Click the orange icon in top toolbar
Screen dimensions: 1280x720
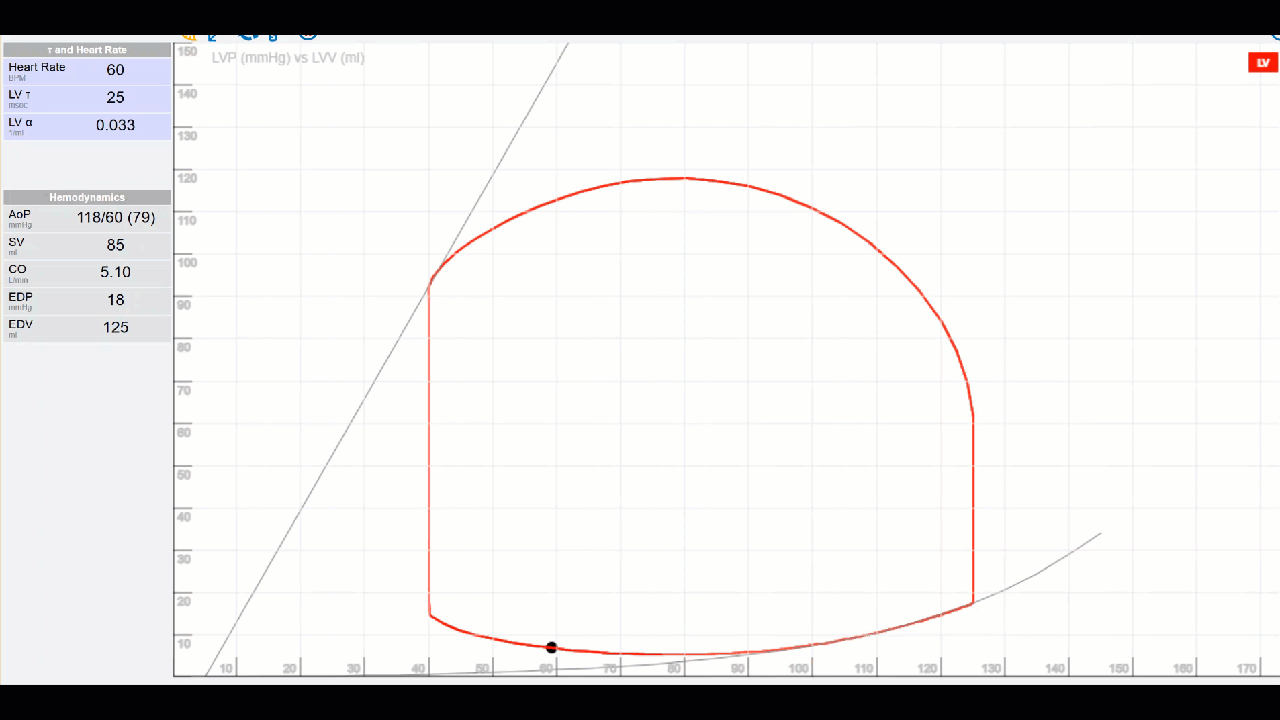click(x=188, y=37)
